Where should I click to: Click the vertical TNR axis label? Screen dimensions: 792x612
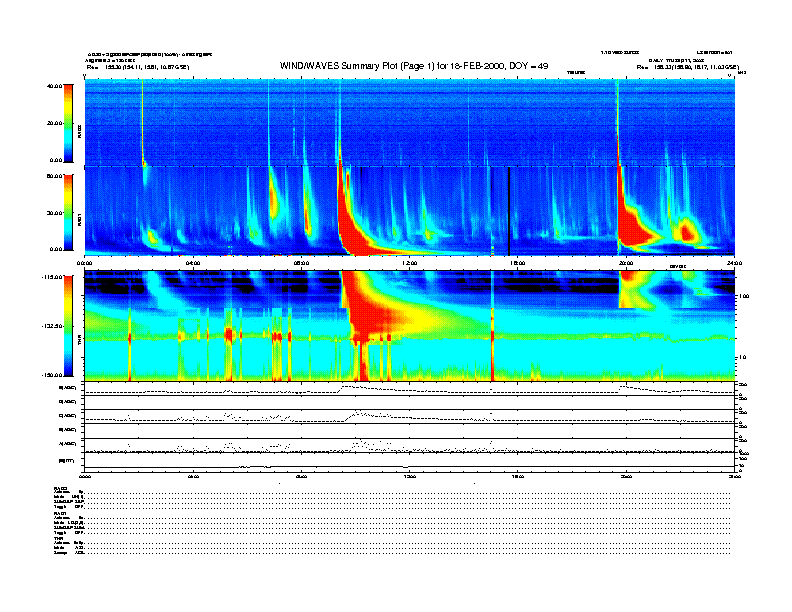point(79,341)
